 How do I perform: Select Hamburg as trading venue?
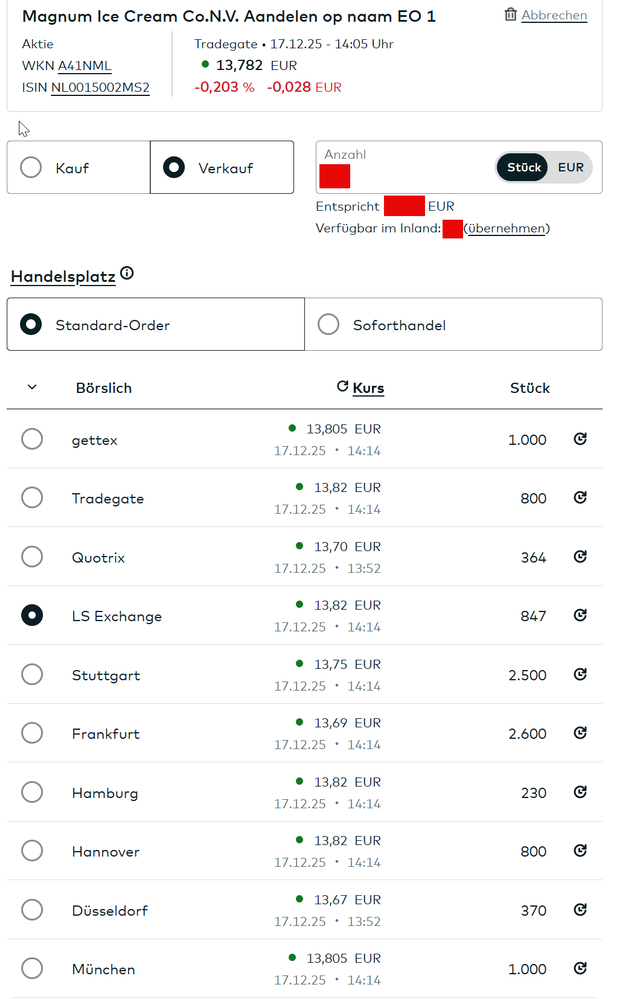click(32, 792)
